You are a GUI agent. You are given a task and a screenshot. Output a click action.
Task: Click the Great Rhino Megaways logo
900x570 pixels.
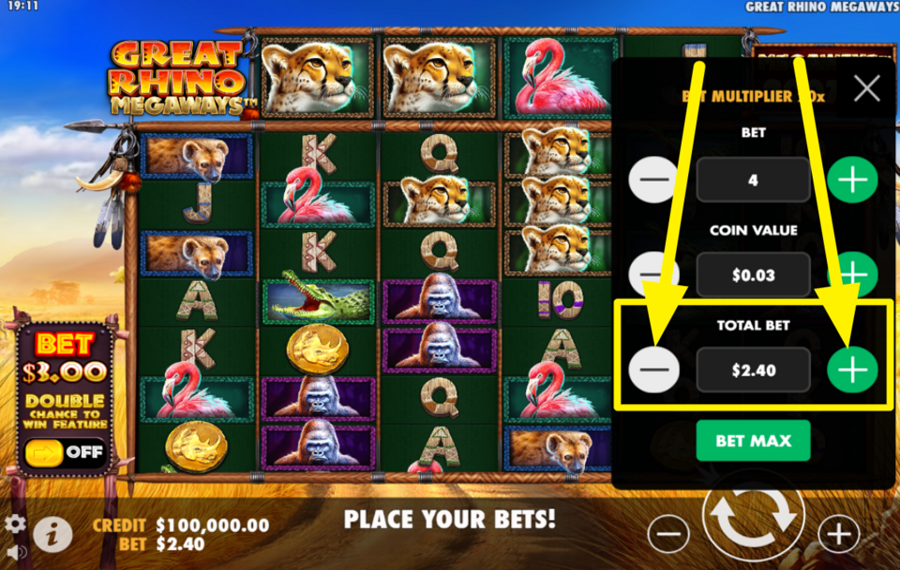click(179, 77)
